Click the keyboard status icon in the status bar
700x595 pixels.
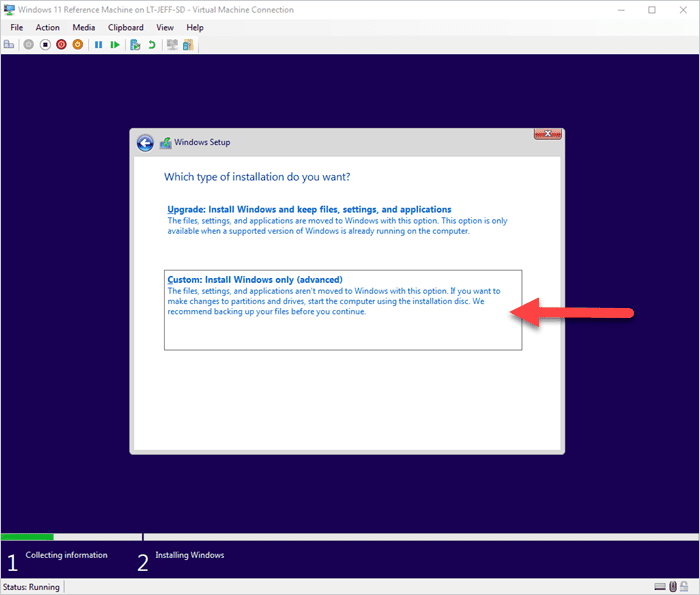[x=660, y=587]
